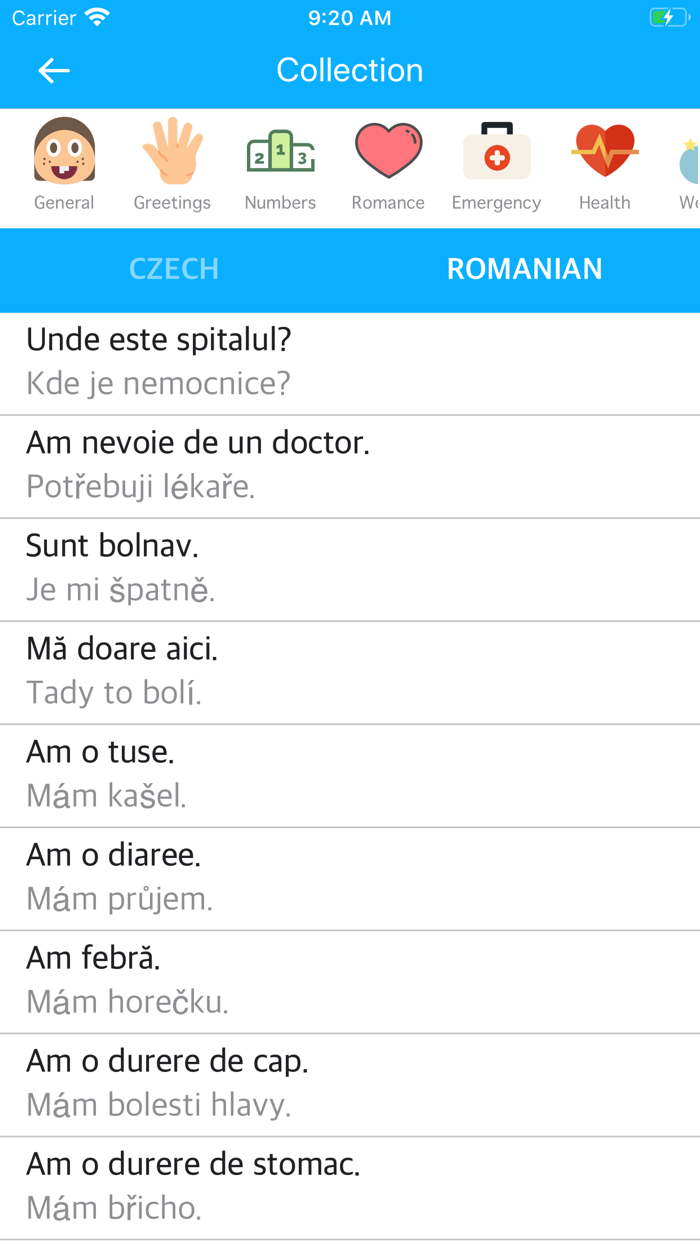Image resolution: width=700 pixels, height=1244 pixels.
Task: Switch to the CZECH language tab
Action: point(174,269)
